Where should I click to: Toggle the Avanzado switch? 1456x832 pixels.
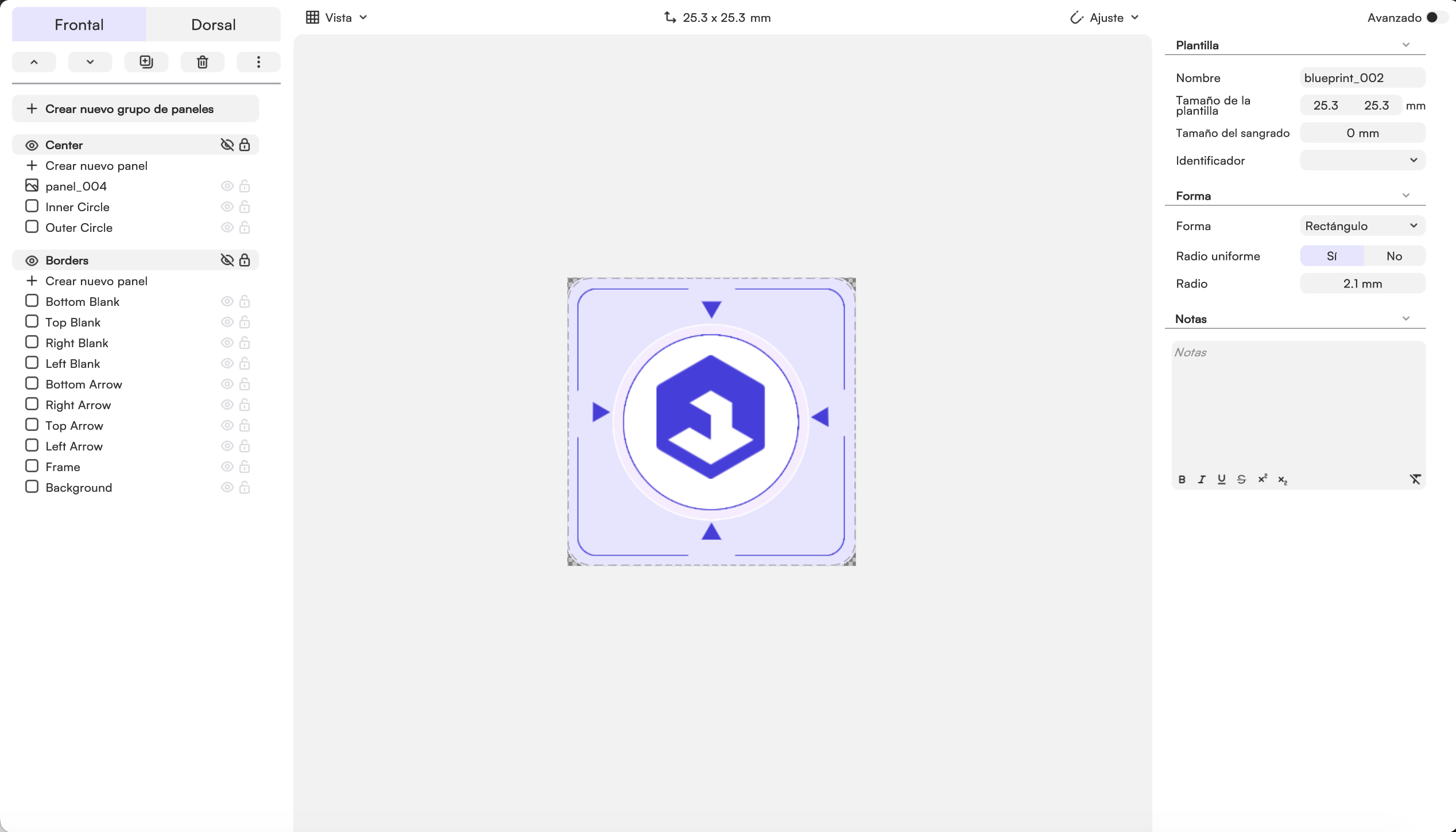1437,17
